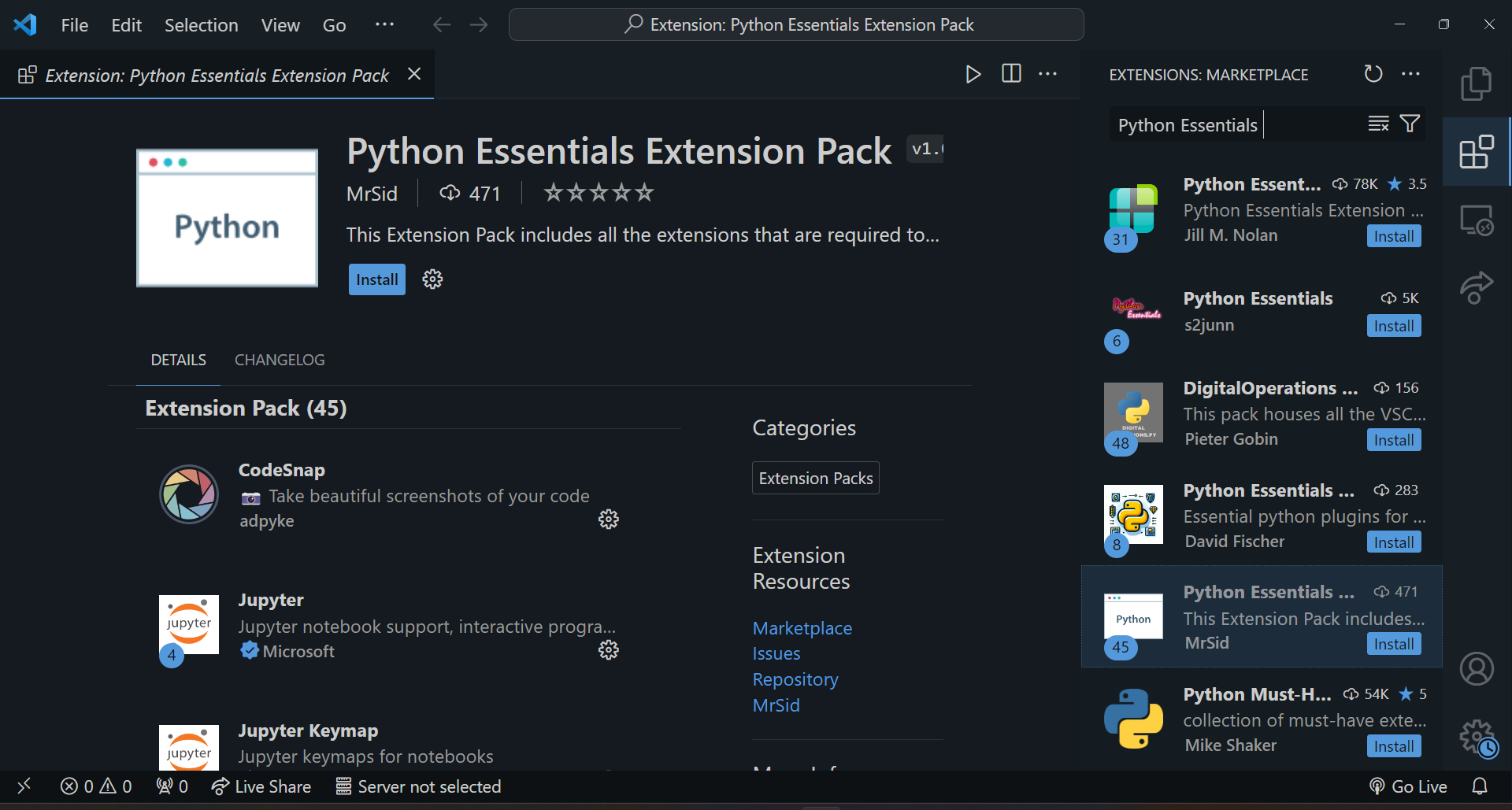The image size is (1512, 810).
Task: Install Python Must-Have by Mike Shaker
Action: 1394,746
